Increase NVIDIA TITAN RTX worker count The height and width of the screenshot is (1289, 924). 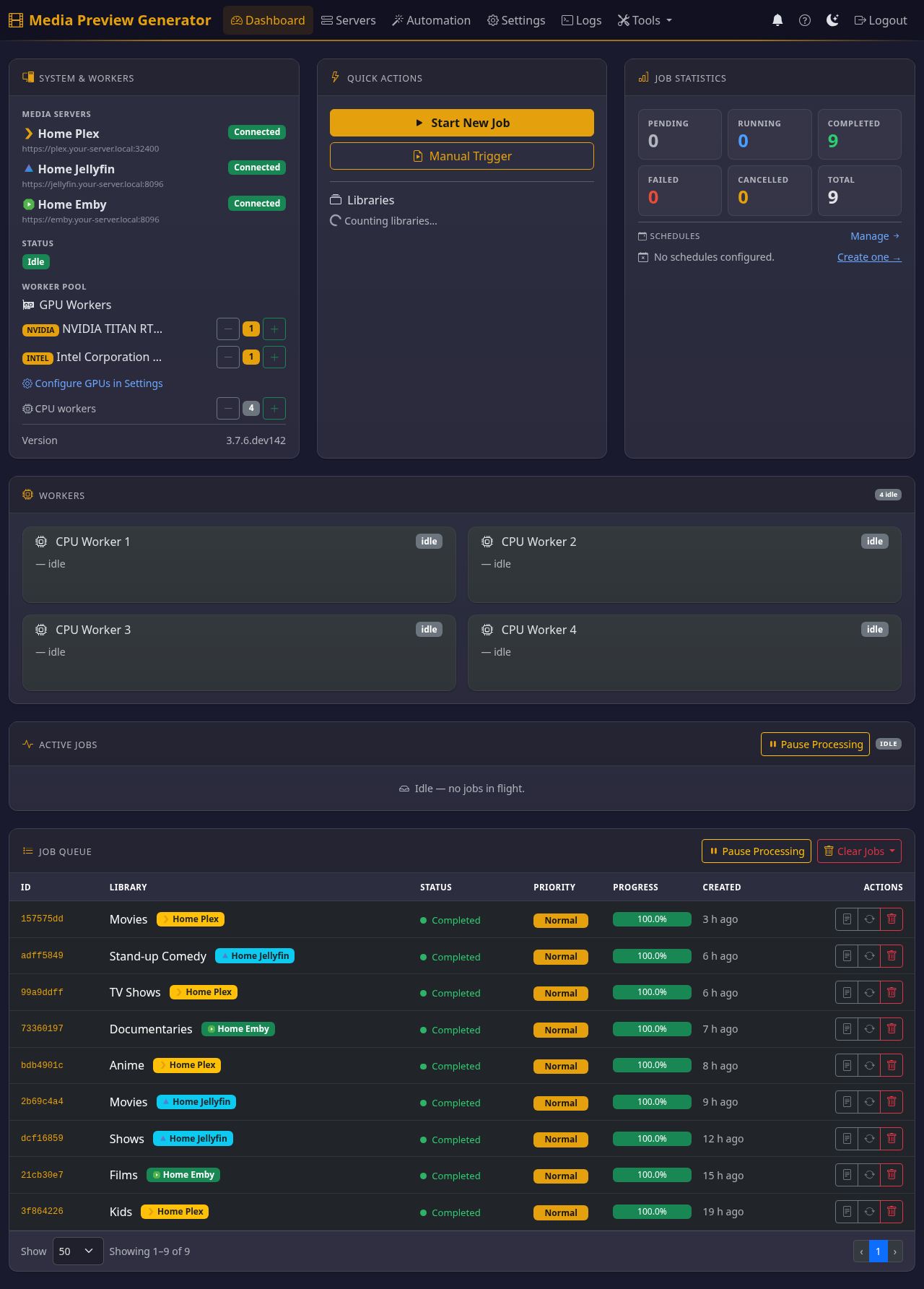point(274,329)
